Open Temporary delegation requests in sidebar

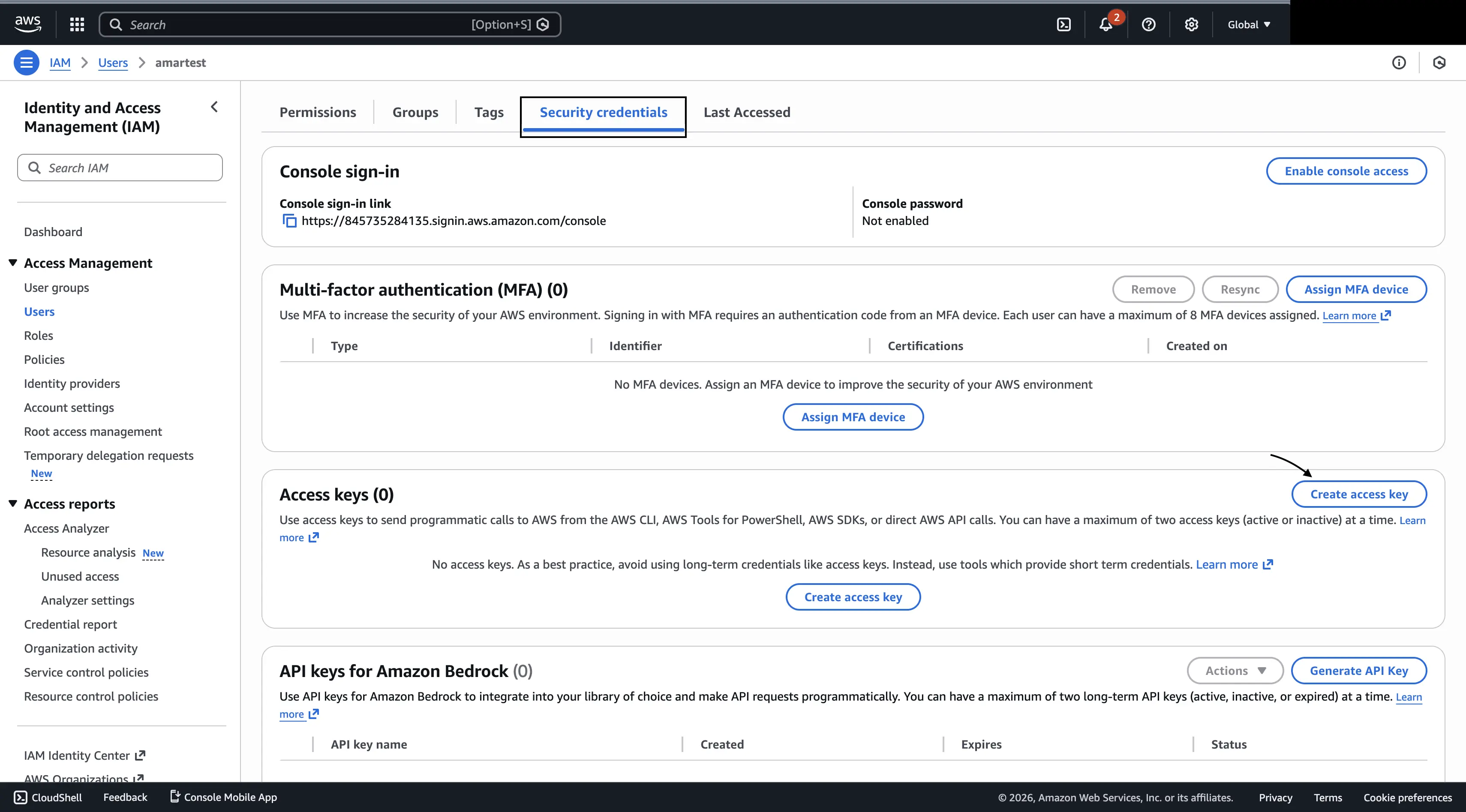pos(109,455)
